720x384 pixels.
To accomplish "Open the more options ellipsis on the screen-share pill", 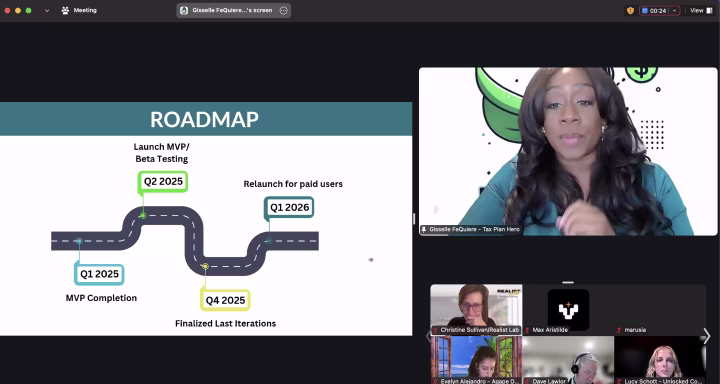I will point(284,11).
